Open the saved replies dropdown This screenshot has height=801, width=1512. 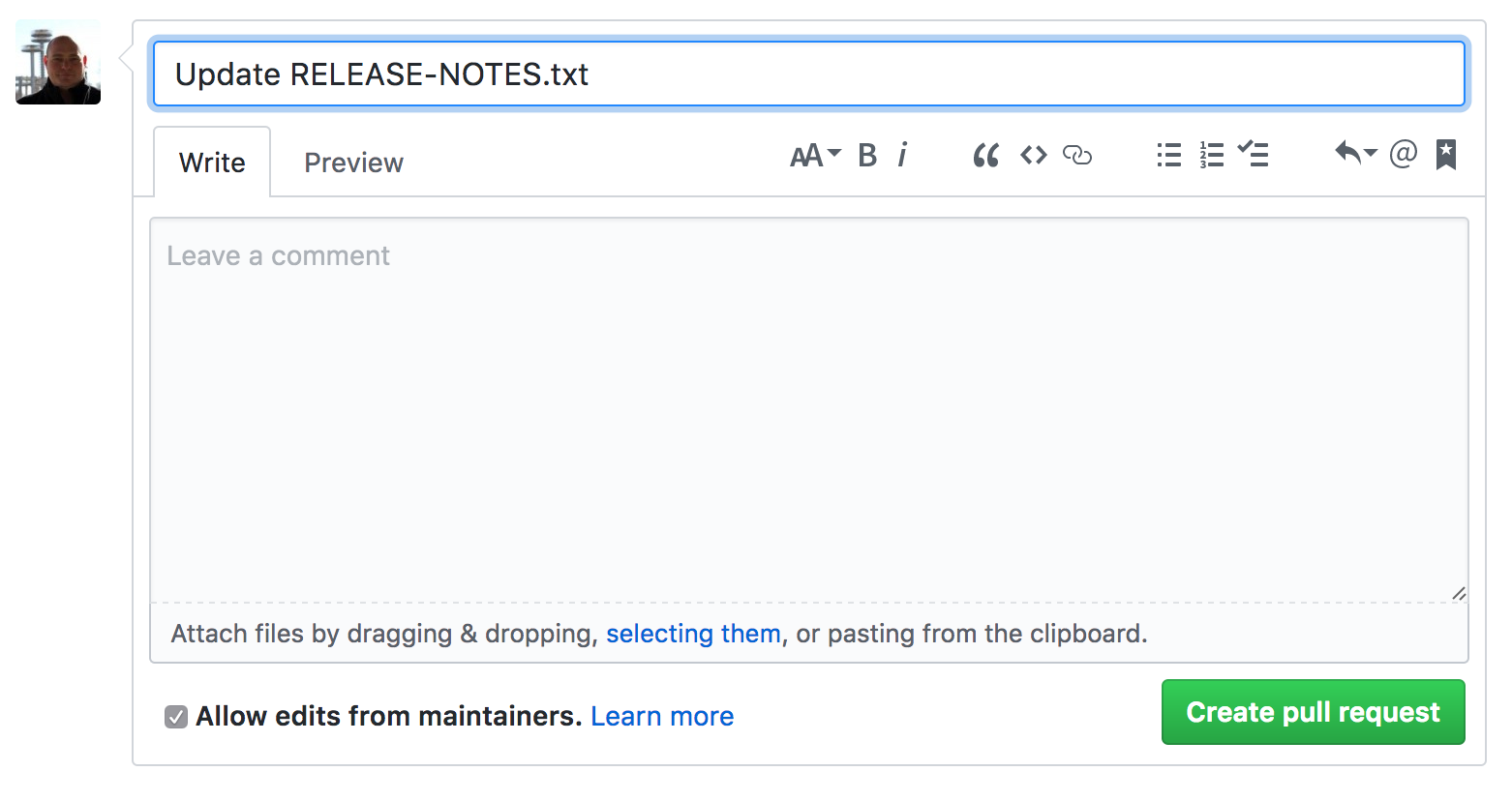click(x=1354, y=155)
